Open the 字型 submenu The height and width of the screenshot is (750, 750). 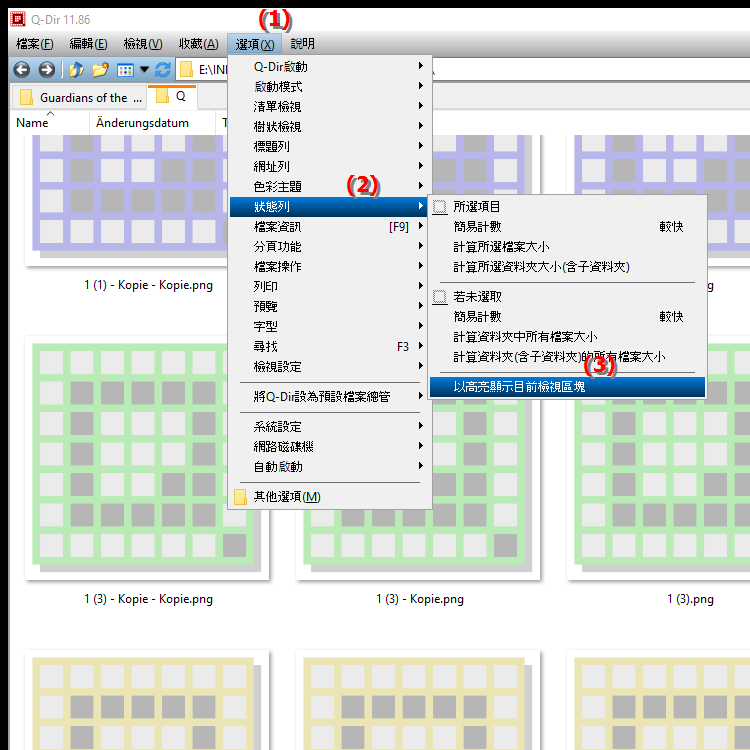(x=330, y=327)
